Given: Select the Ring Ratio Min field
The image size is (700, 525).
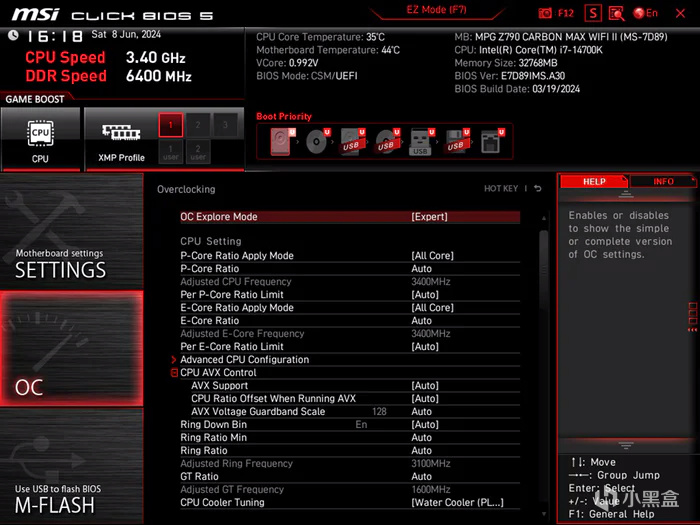Looking at the screenshot, I should coord(350,438).
